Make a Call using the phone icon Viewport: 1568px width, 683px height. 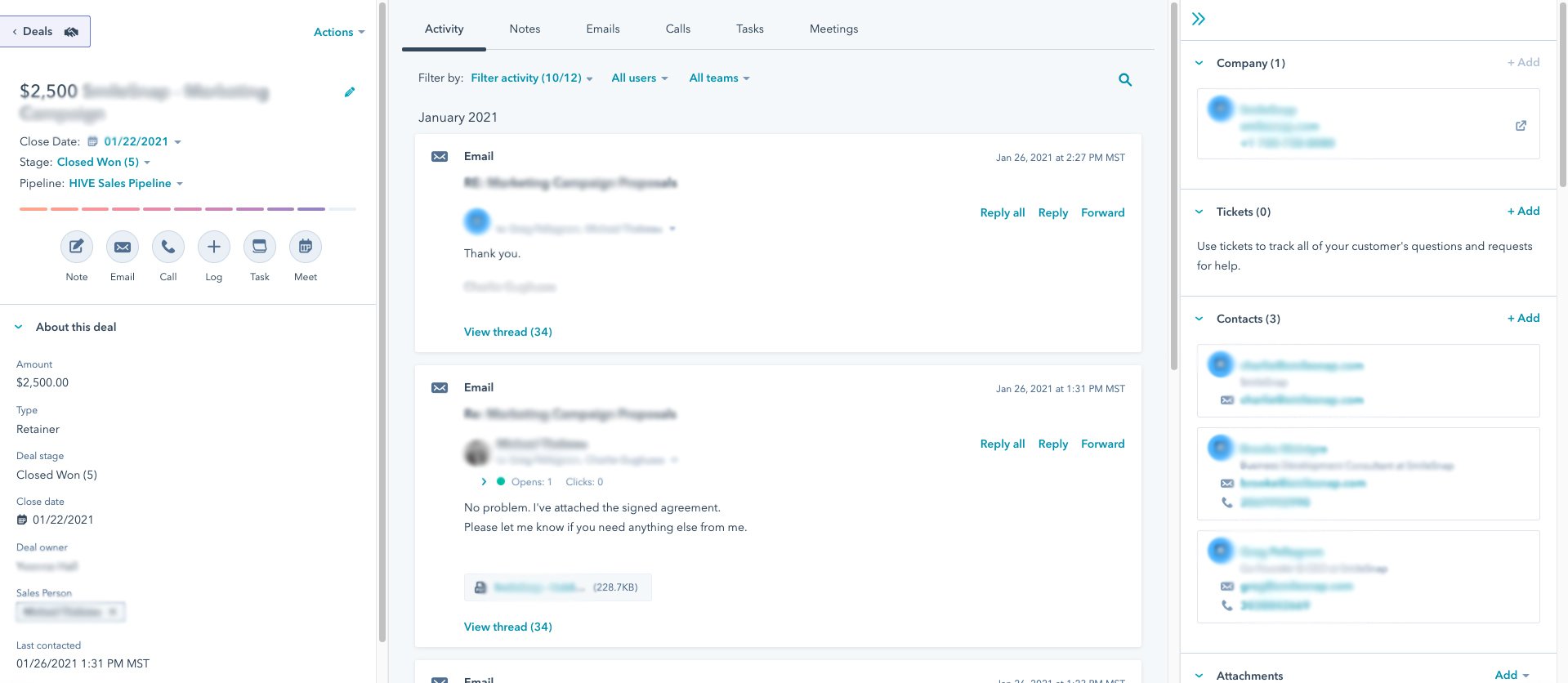click(x=168, y=247)
